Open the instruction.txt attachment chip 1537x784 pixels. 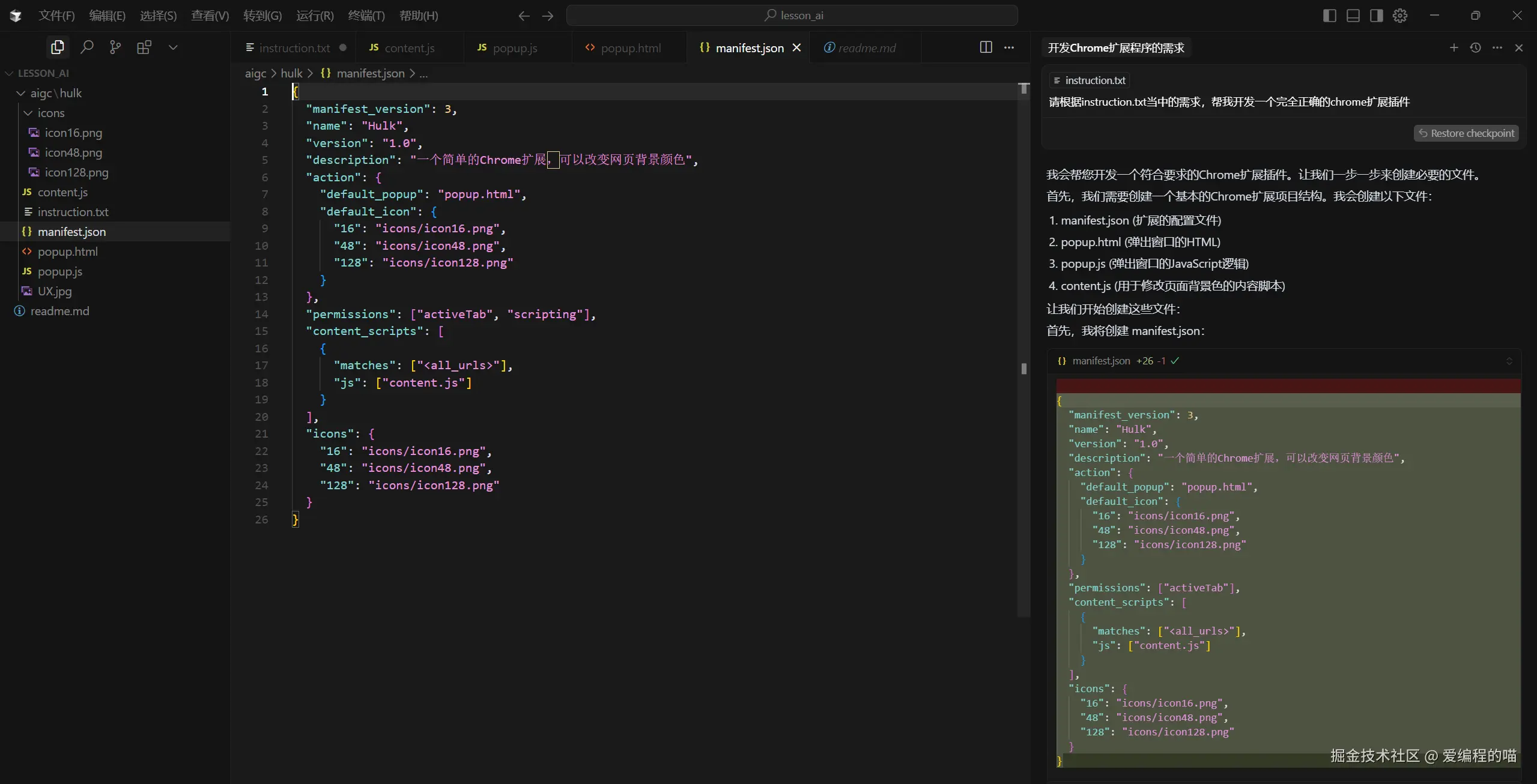pos(1090,80)
